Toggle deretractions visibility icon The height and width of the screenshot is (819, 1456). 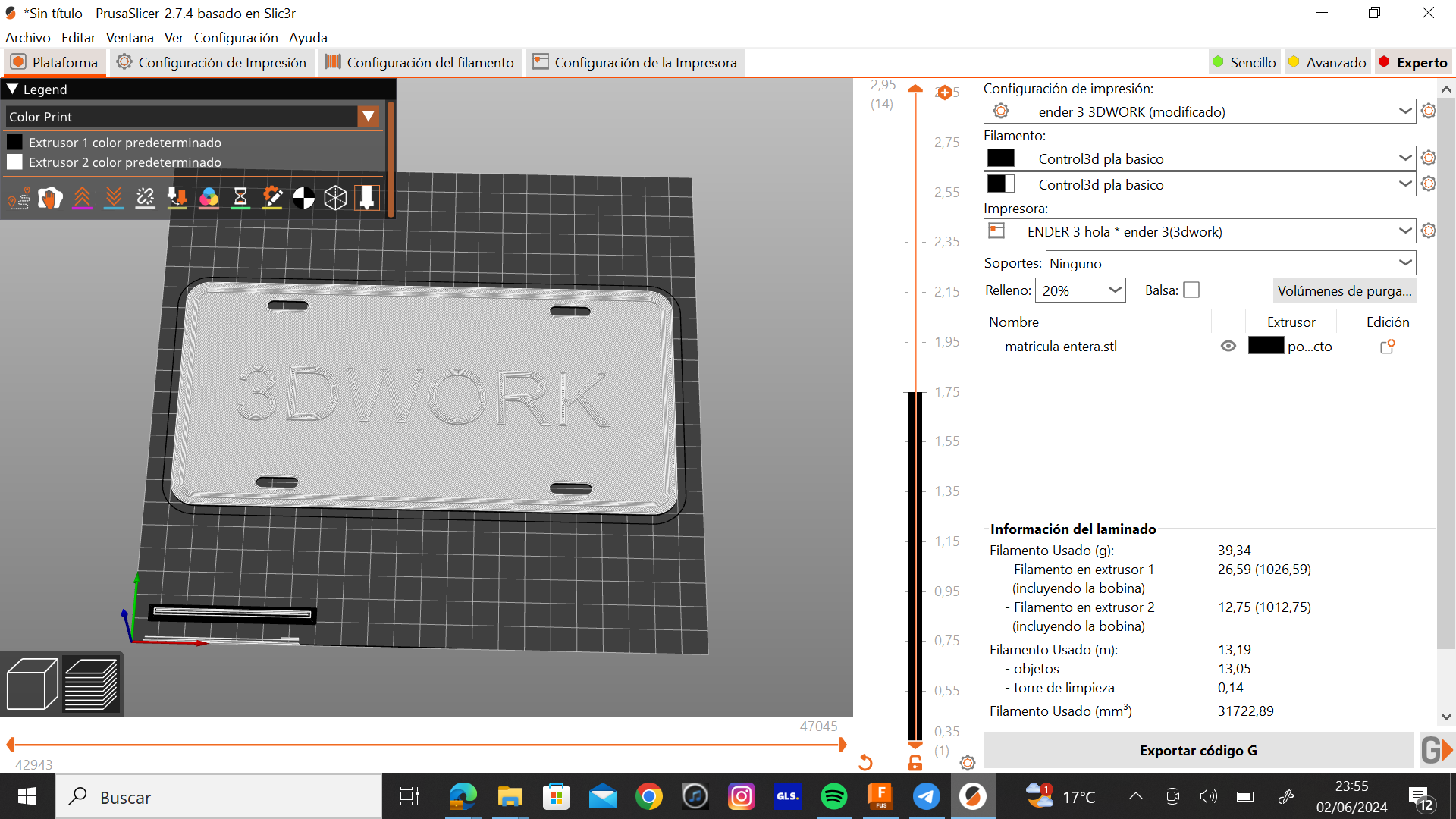coord(114,199)
